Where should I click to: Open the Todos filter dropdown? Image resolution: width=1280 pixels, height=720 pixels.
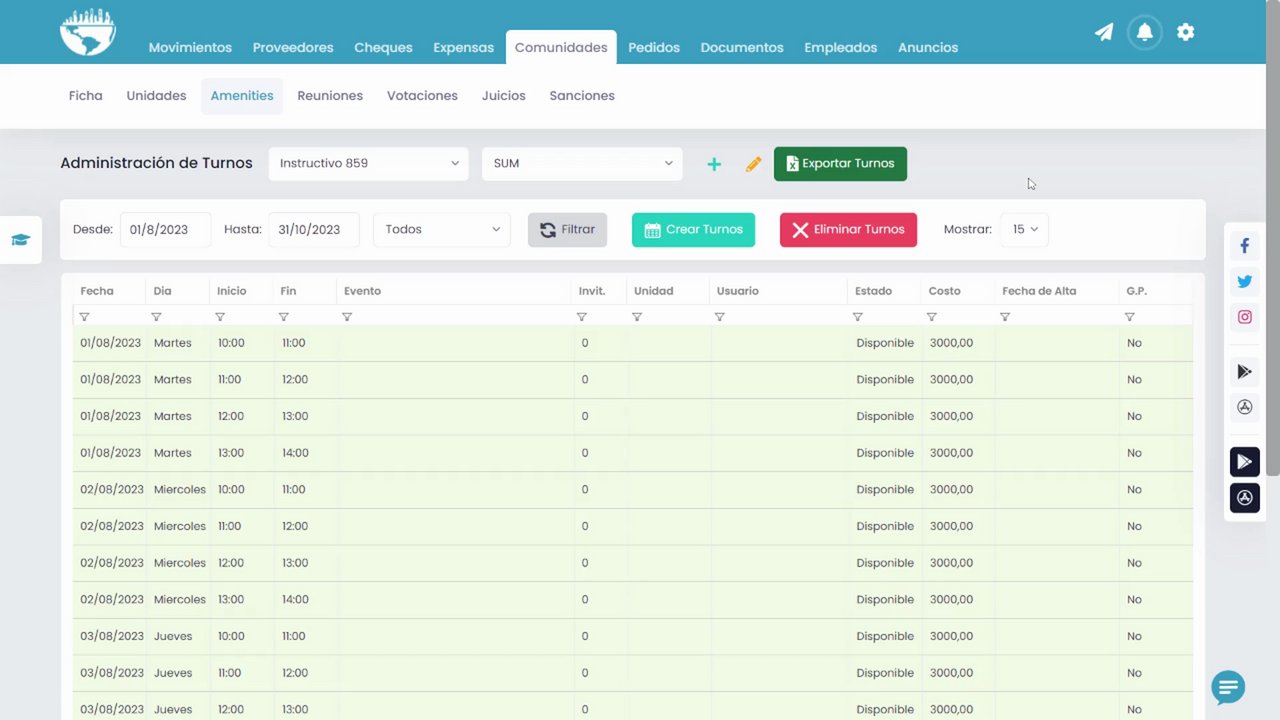[x=442, y=229]
